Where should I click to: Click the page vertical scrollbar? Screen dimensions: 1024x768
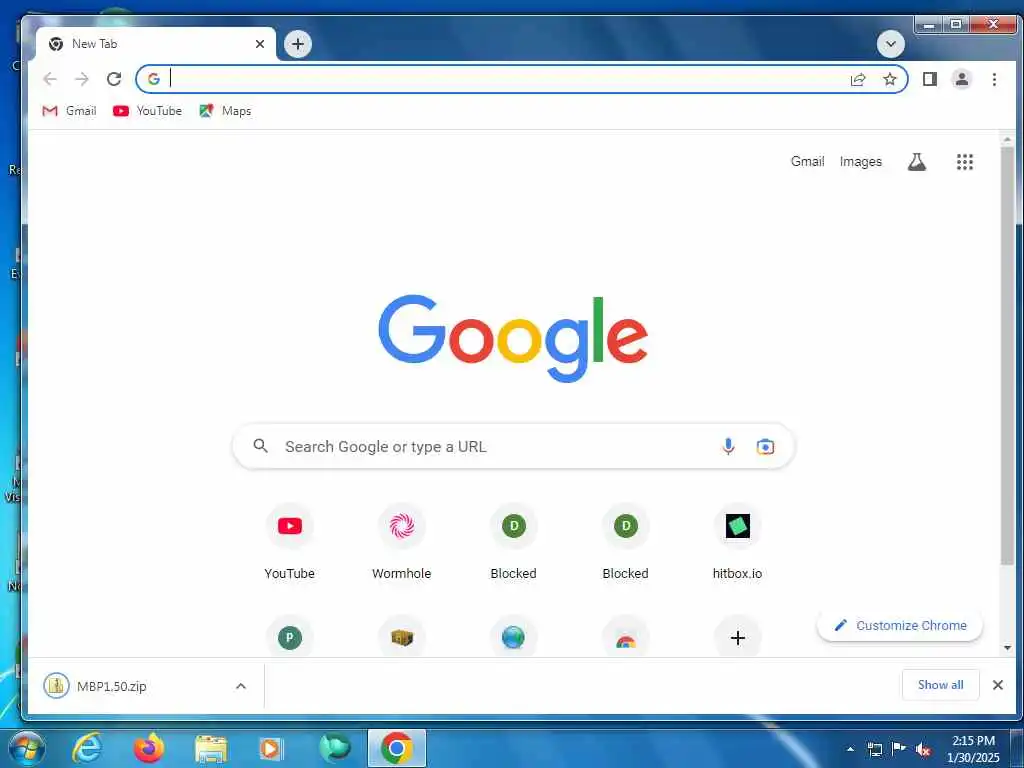(1007, 356)
